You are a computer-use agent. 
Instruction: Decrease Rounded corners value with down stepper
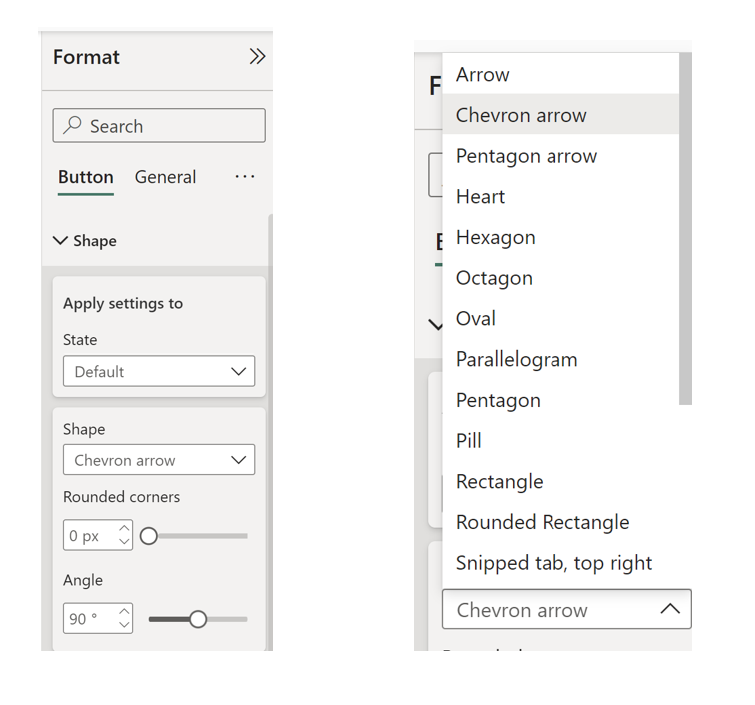[124, 542]
